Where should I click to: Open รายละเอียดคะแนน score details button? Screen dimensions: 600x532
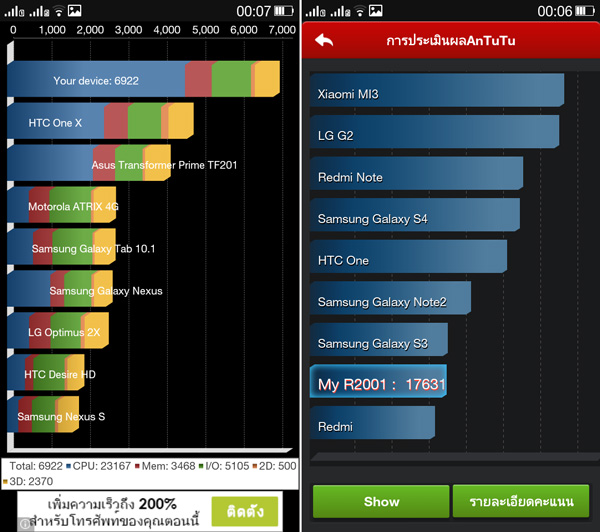(521, 501)
